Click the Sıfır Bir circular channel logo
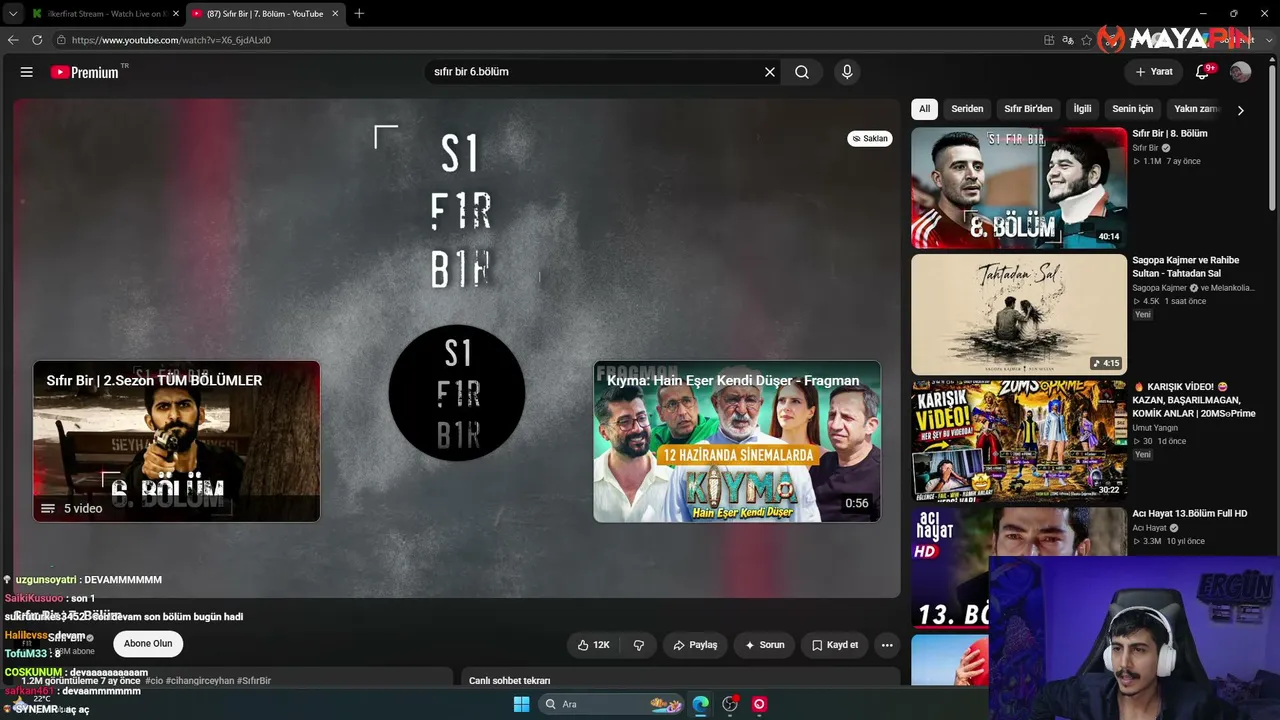The height and width of the screenshot is (720, 1280). coord(457,393)
